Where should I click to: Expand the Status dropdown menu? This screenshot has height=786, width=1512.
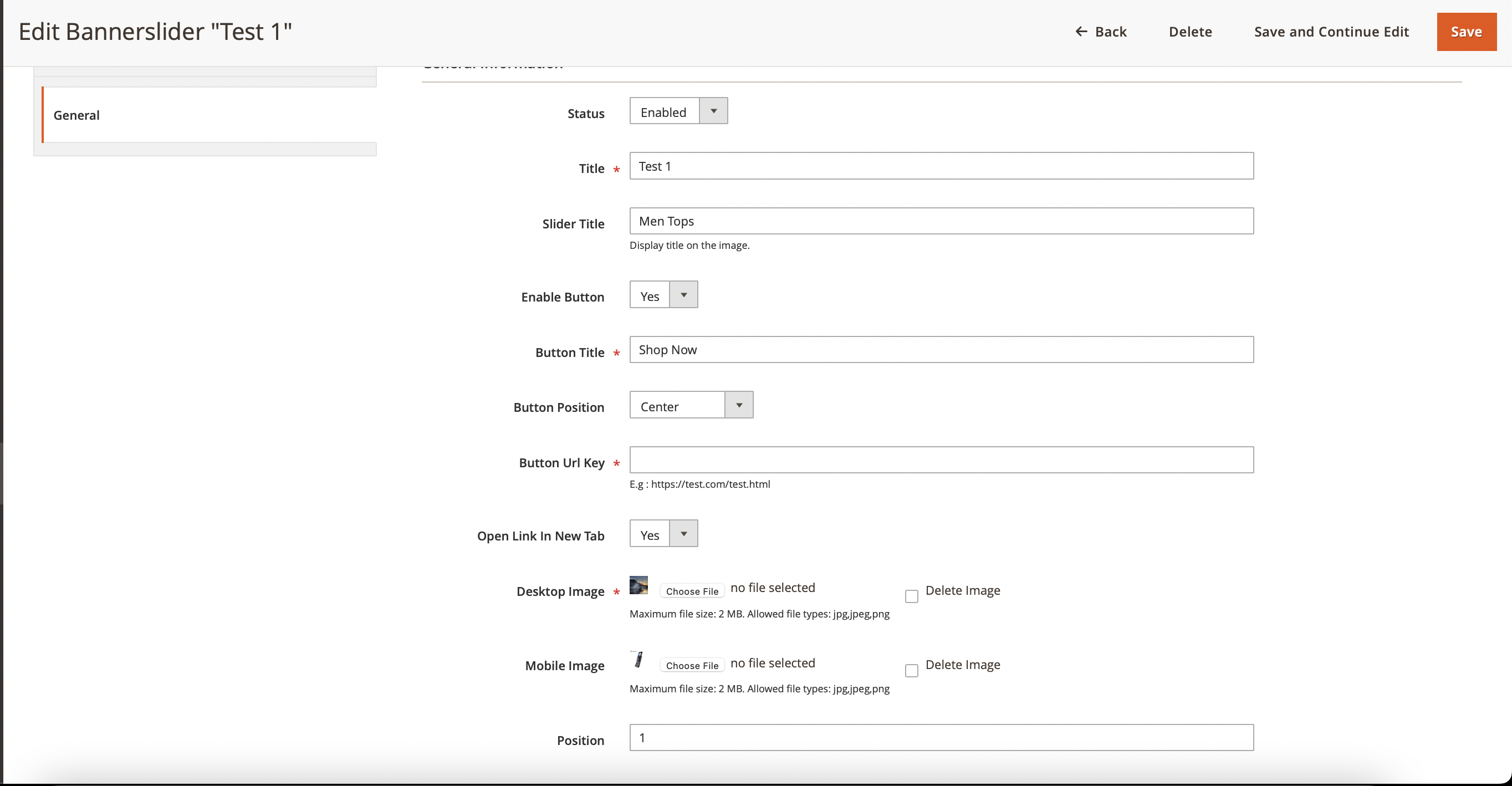click(x=714, y=112)
